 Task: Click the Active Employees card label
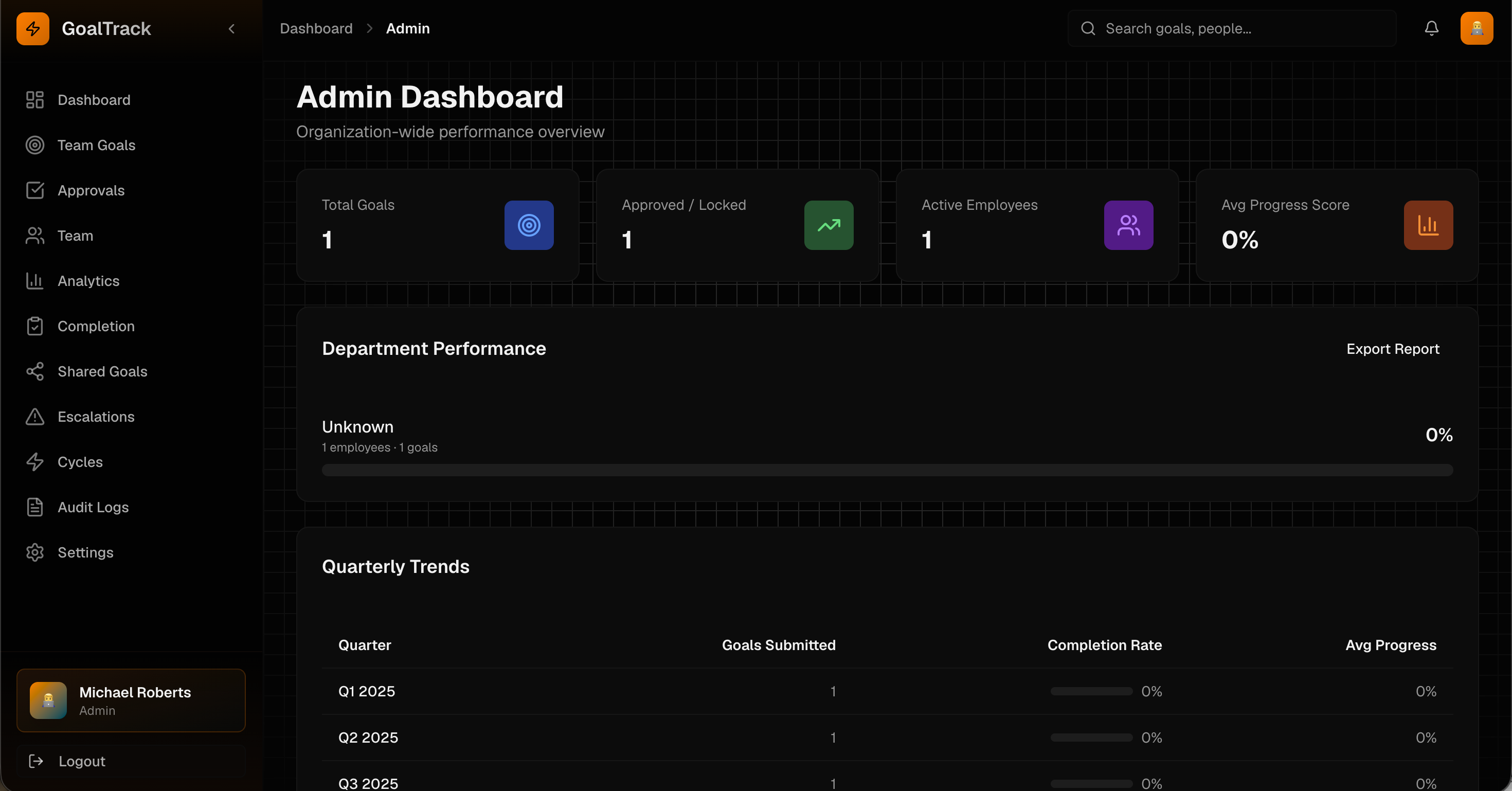[x=979, y=205]
